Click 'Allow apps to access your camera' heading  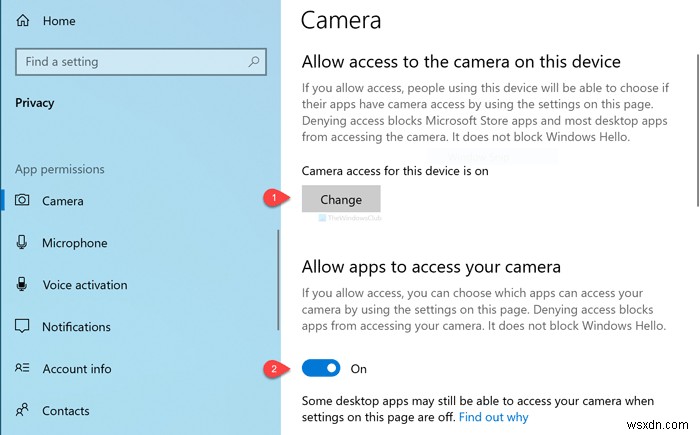431,267
